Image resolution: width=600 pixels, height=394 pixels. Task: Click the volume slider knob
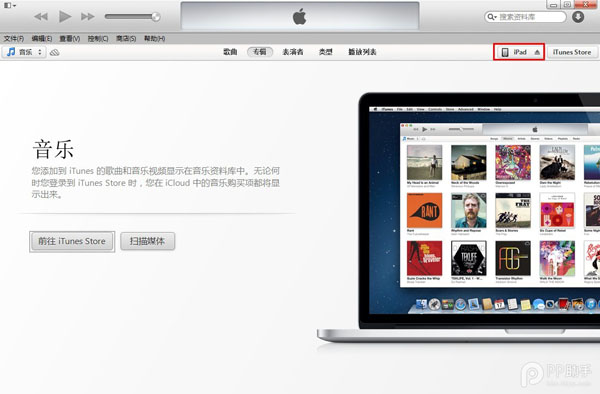point(156,16)
